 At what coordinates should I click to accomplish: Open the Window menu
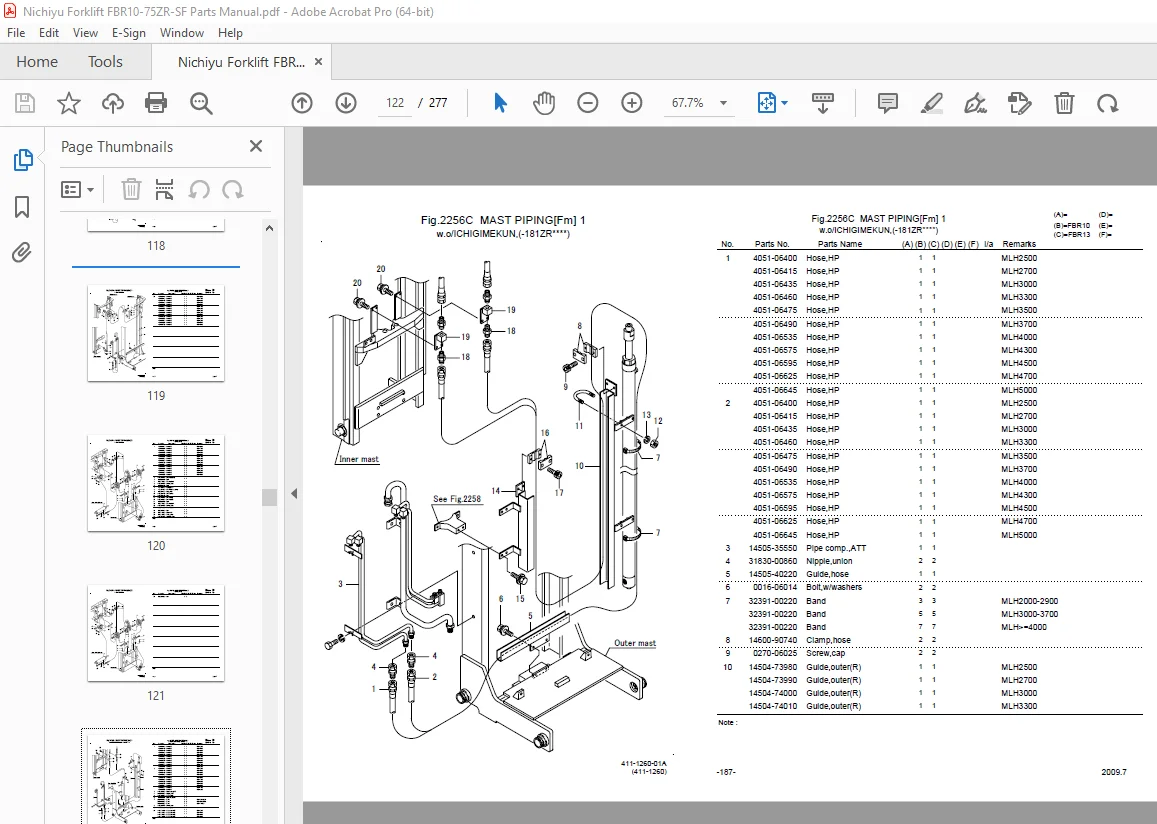pos(182,32)
